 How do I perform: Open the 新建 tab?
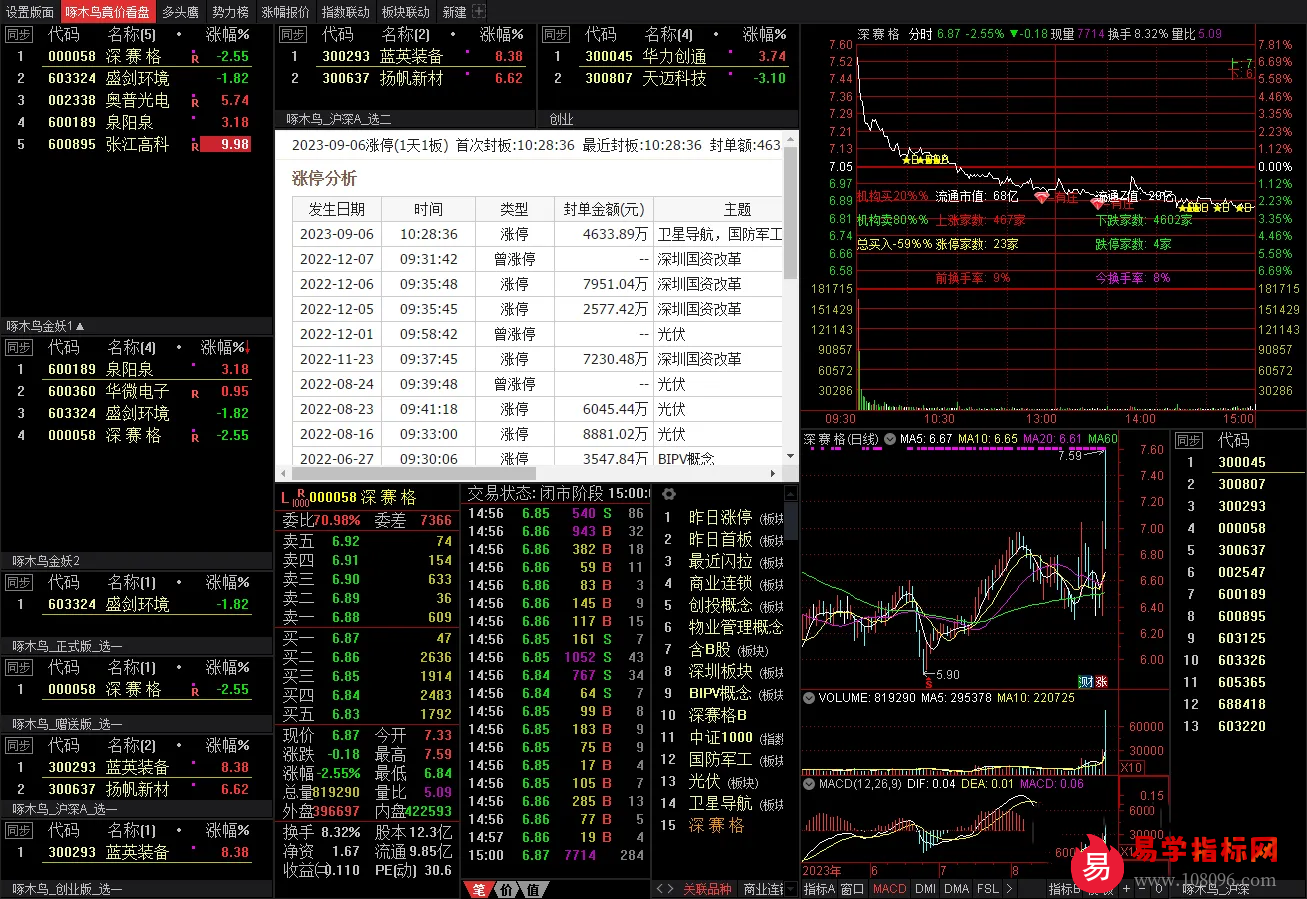454,12
